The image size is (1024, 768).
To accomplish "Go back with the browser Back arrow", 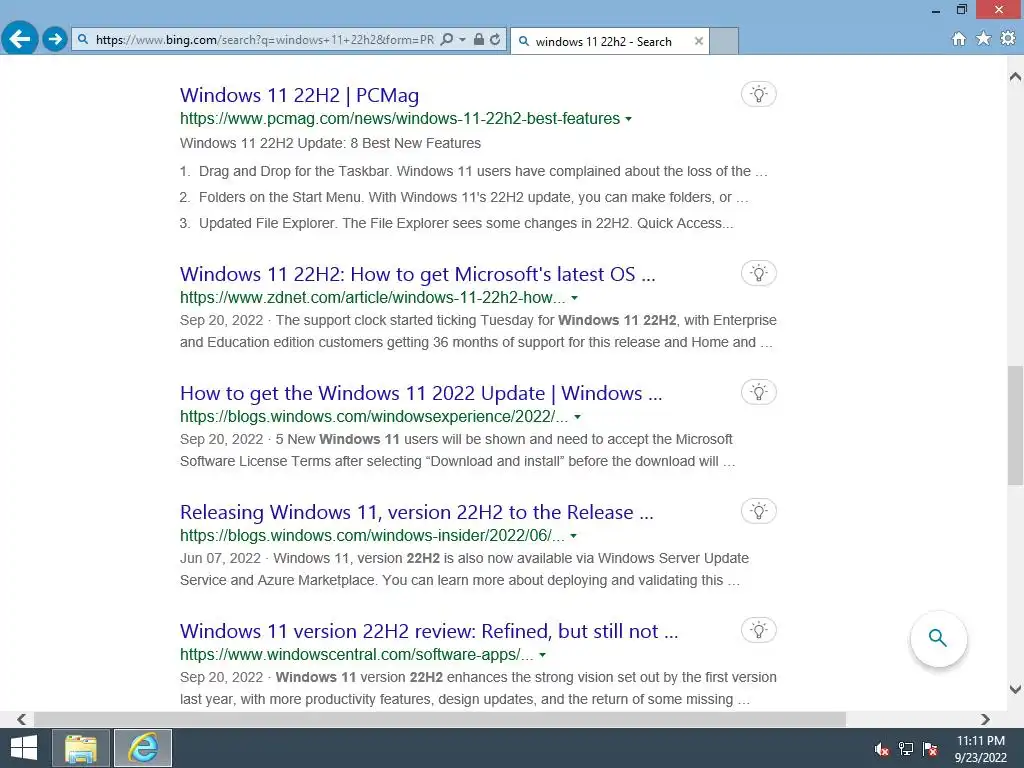I will (20, 39).
